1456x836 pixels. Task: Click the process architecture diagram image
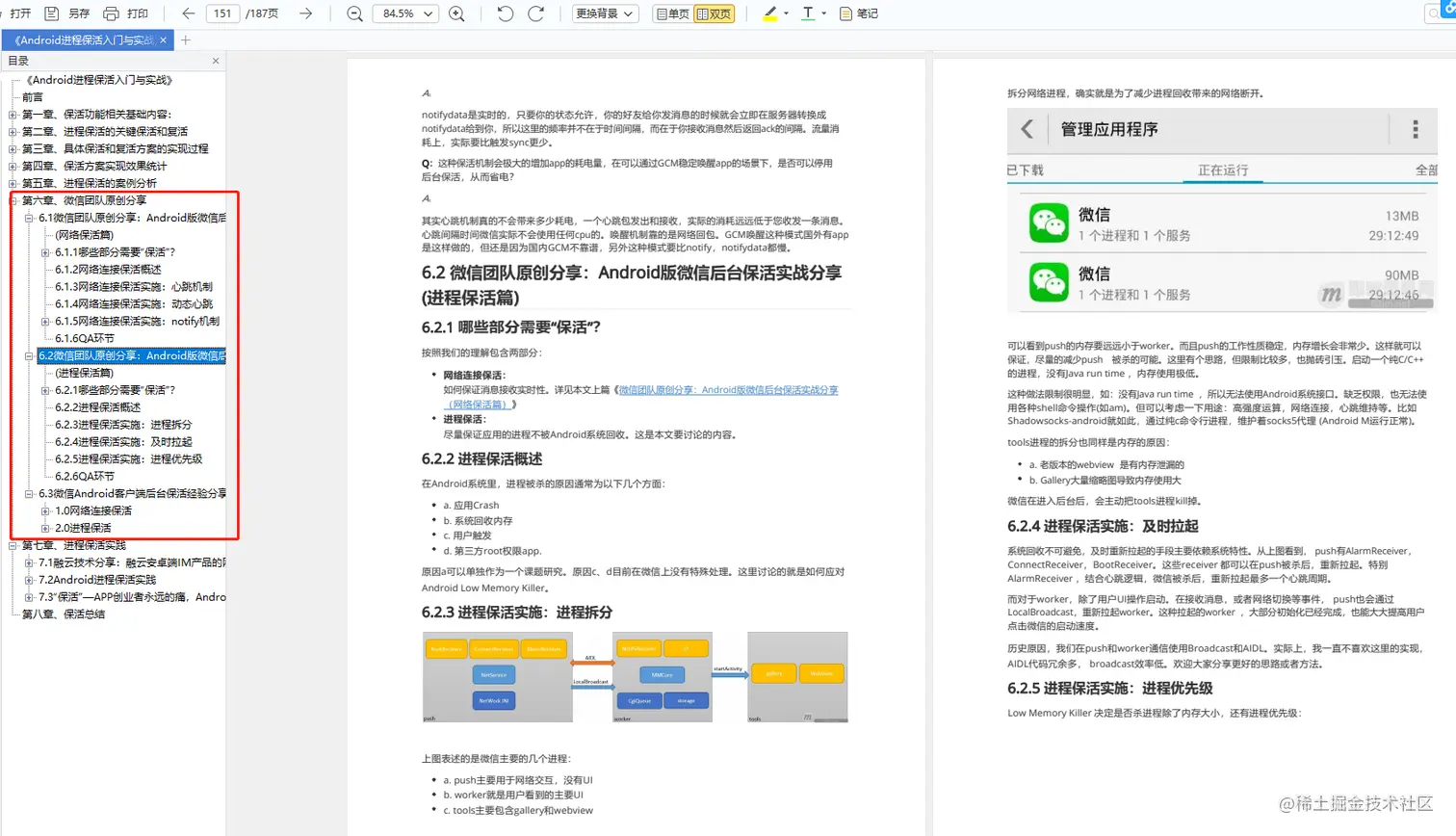coord(636,677)
